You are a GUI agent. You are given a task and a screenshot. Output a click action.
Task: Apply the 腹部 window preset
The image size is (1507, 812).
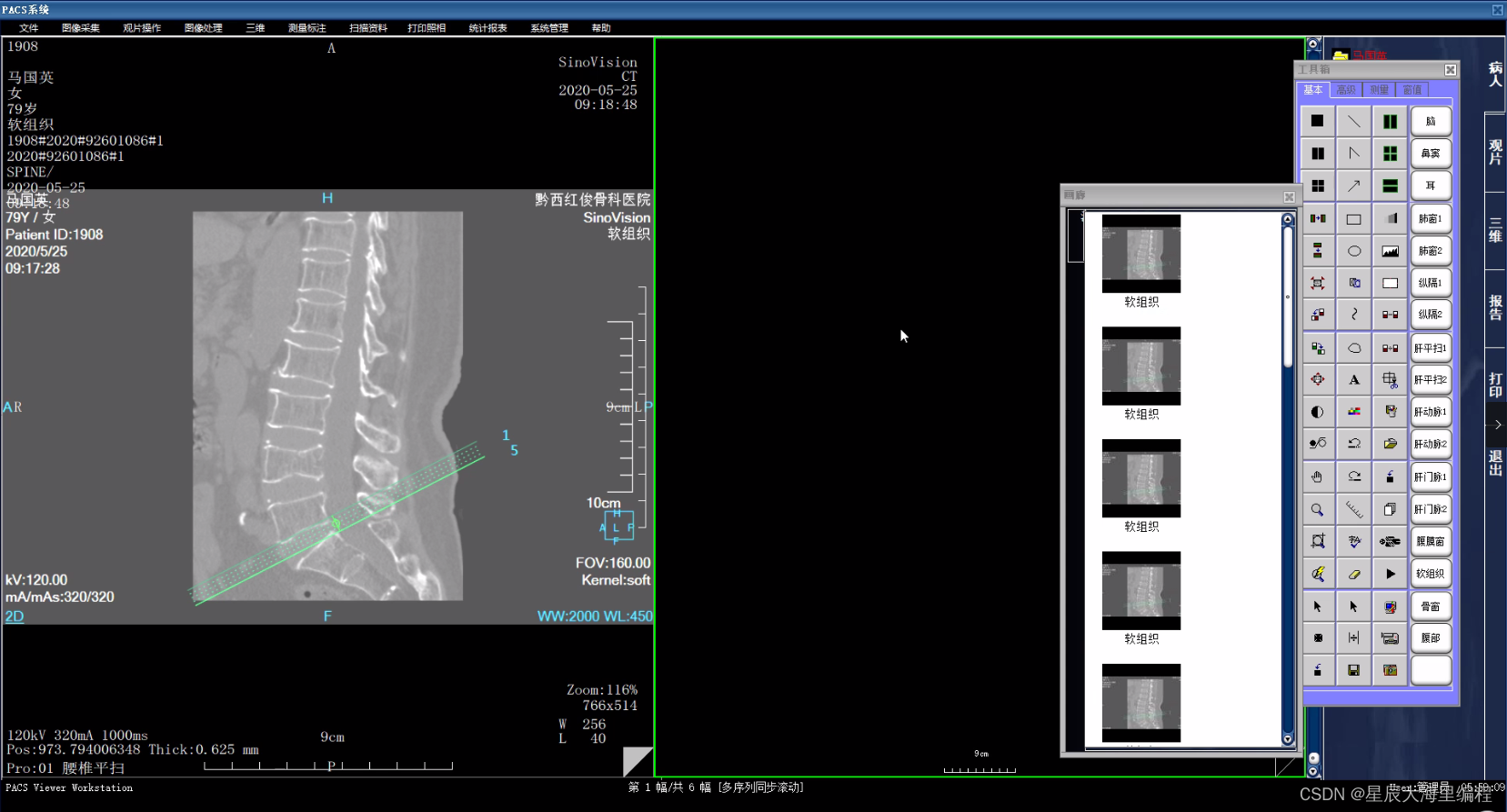(1431, 638)
